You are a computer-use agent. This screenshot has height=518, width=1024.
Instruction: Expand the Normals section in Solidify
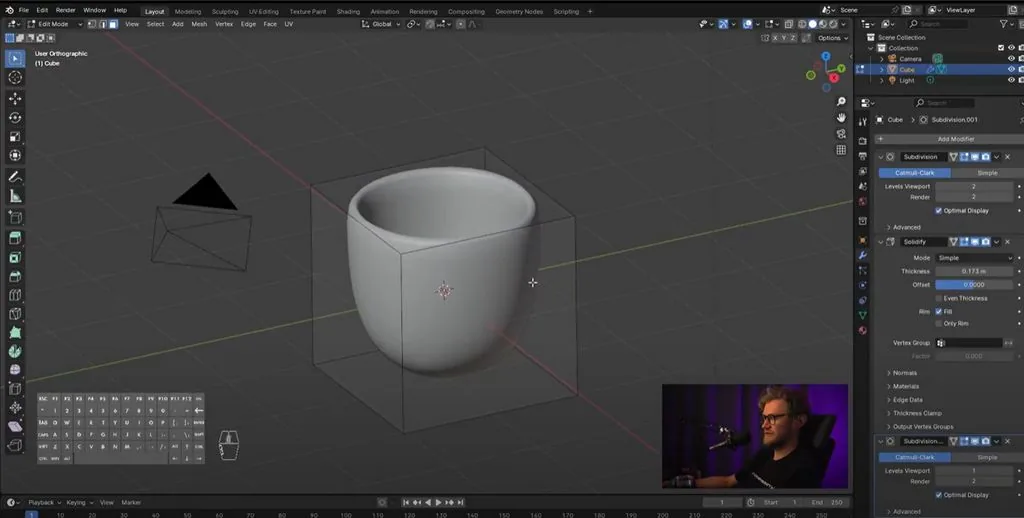coord(904,373)
